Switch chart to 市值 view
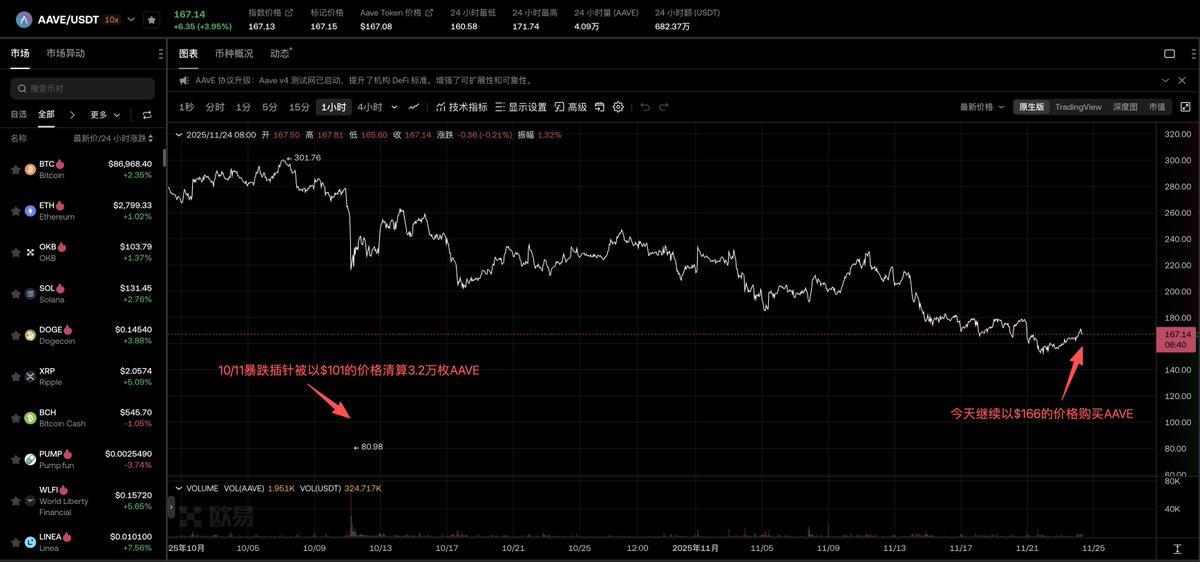 [1157, 107]
